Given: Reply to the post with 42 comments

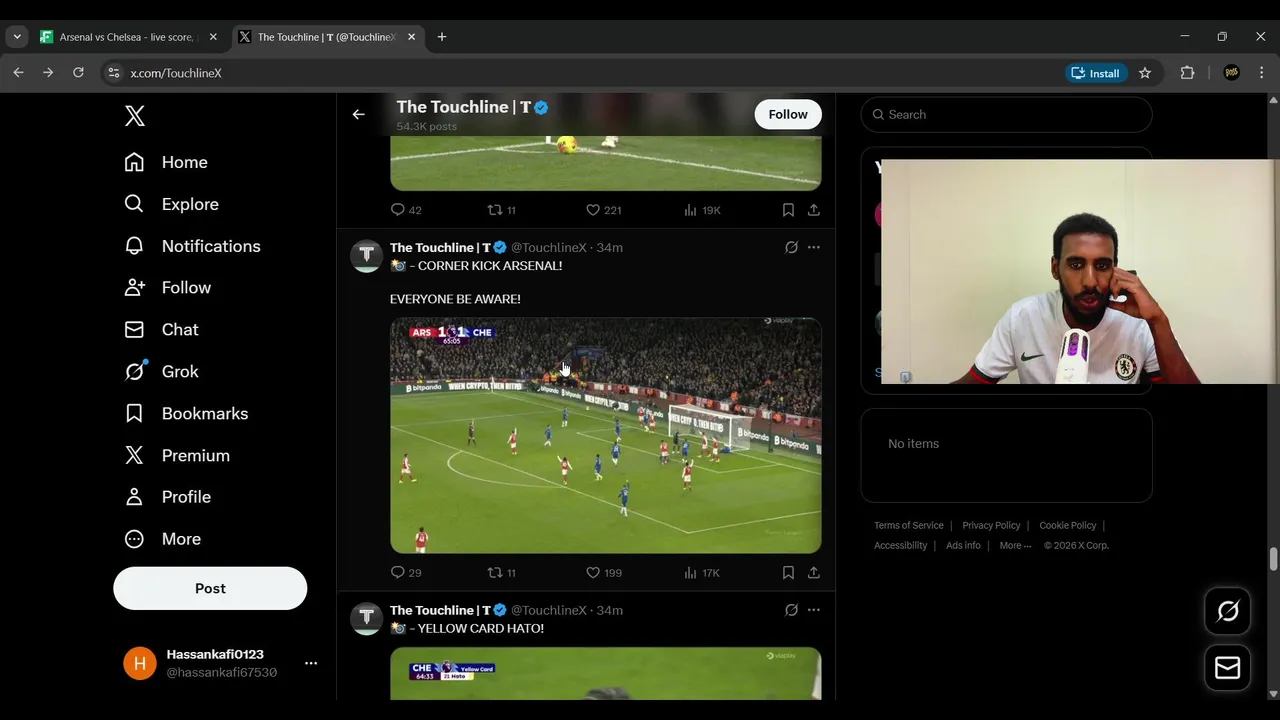Looking at the screenshot, I should tap(406, 210).
